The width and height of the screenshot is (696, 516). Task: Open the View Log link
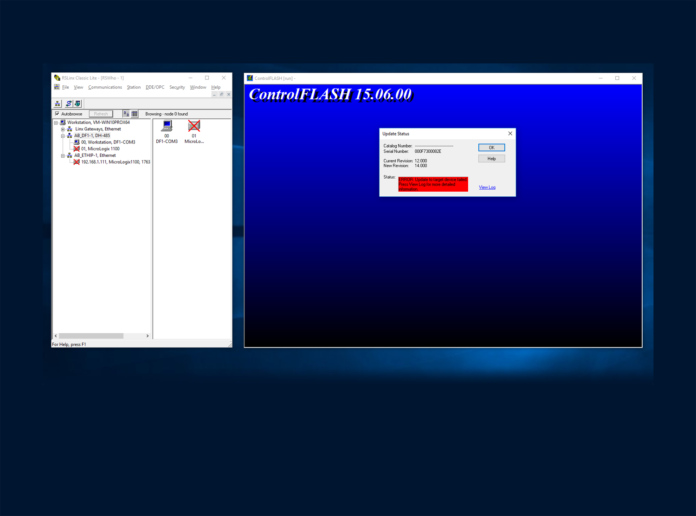click(x=487, y=187)
